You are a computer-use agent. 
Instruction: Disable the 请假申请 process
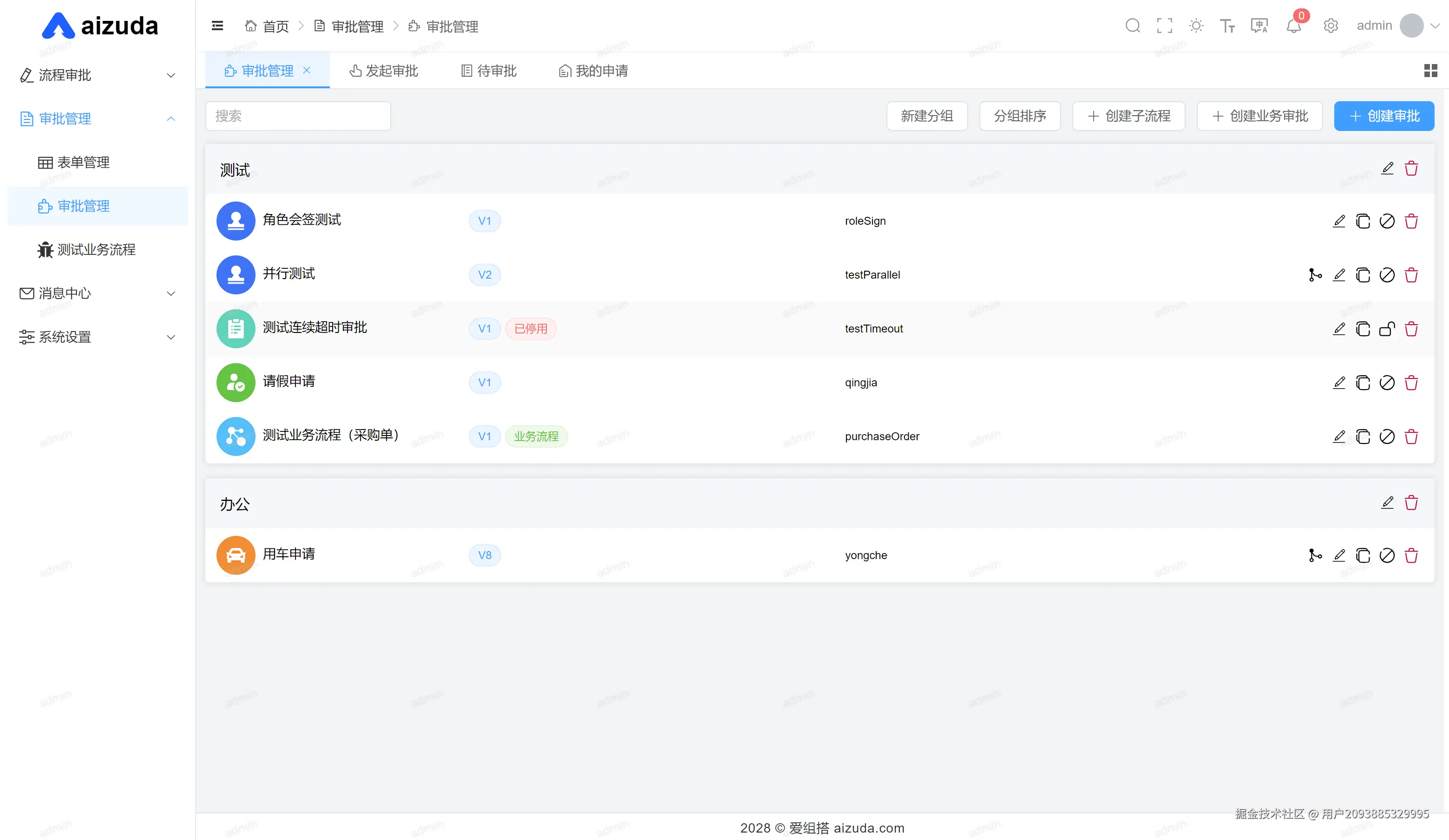(x=1387, y=383)
